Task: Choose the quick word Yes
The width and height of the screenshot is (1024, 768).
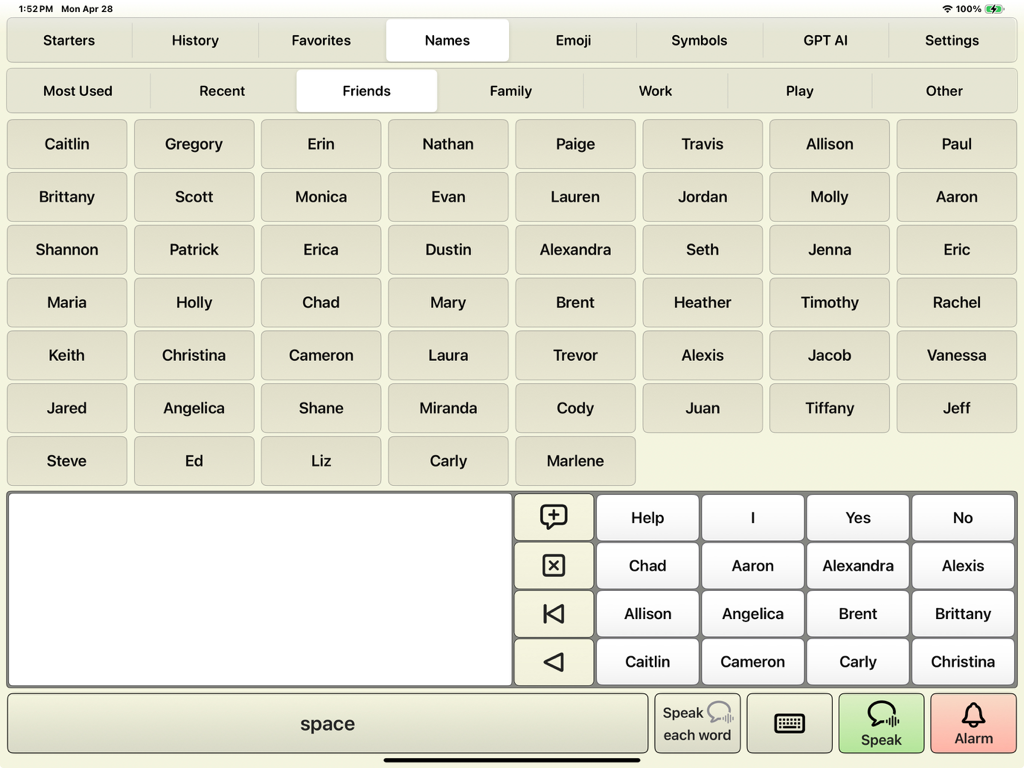Action: pos(858,517)
